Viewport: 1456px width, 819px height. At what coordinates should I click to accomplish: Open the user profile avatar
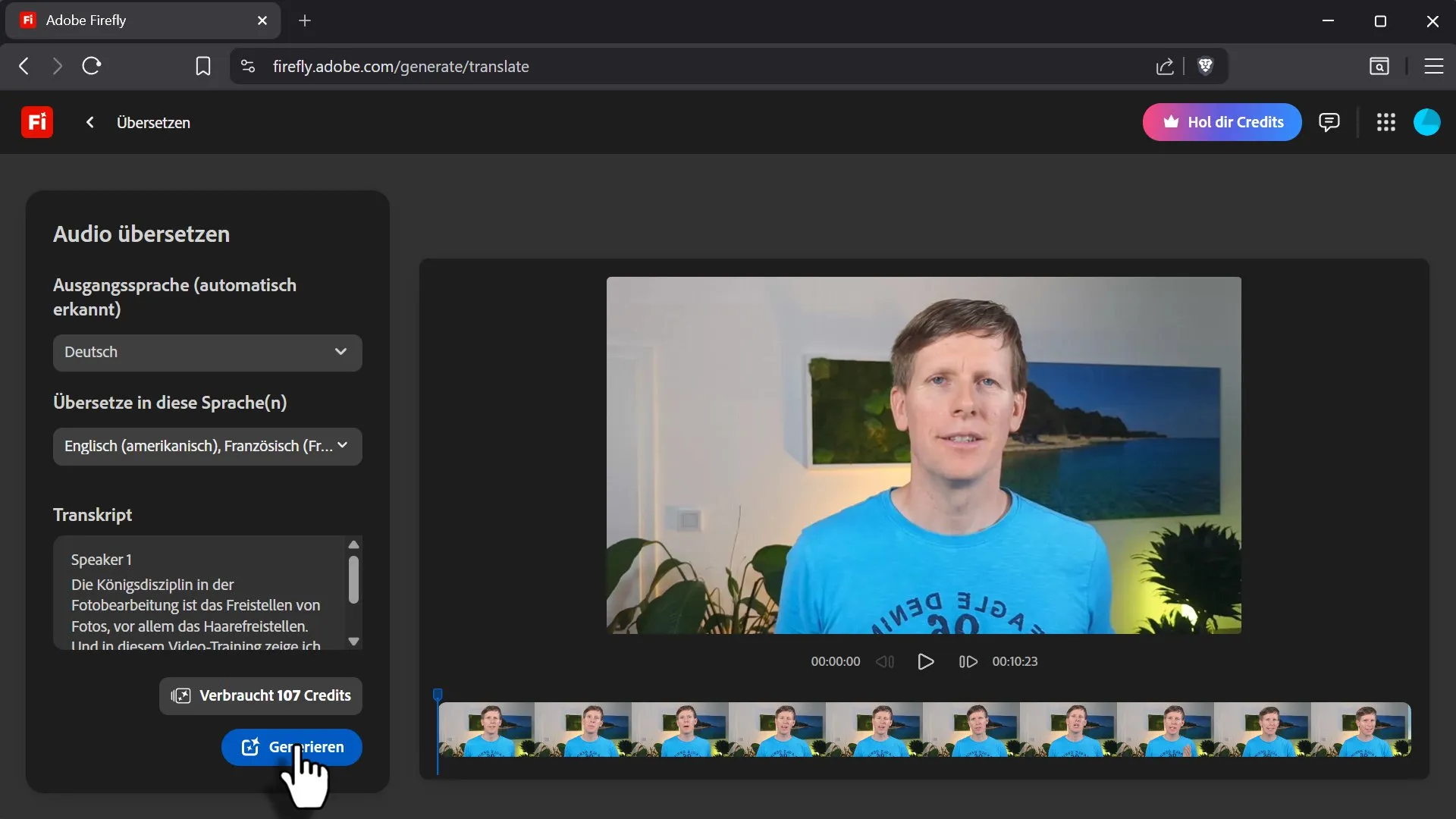pyautogui.click(x=1426, y=122)
